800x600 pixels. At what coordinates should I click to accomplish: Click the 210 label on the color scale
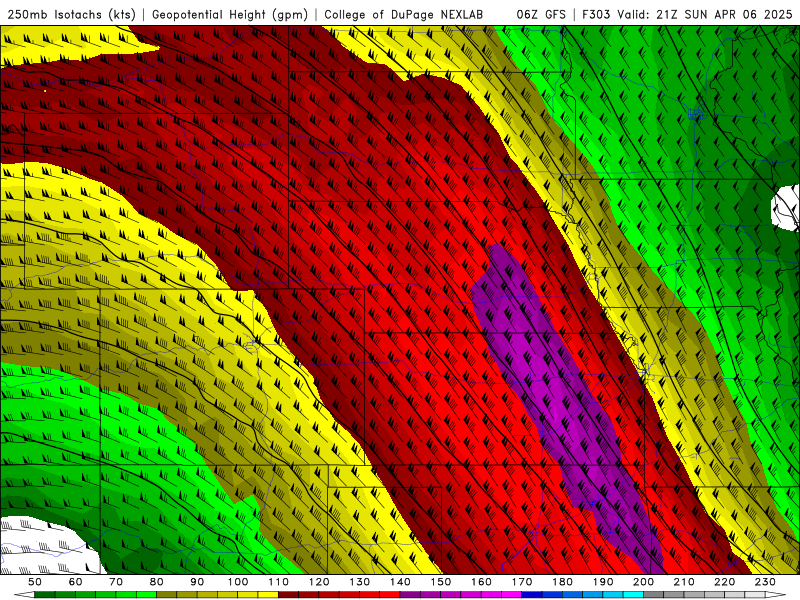click(x=684, y=582)
